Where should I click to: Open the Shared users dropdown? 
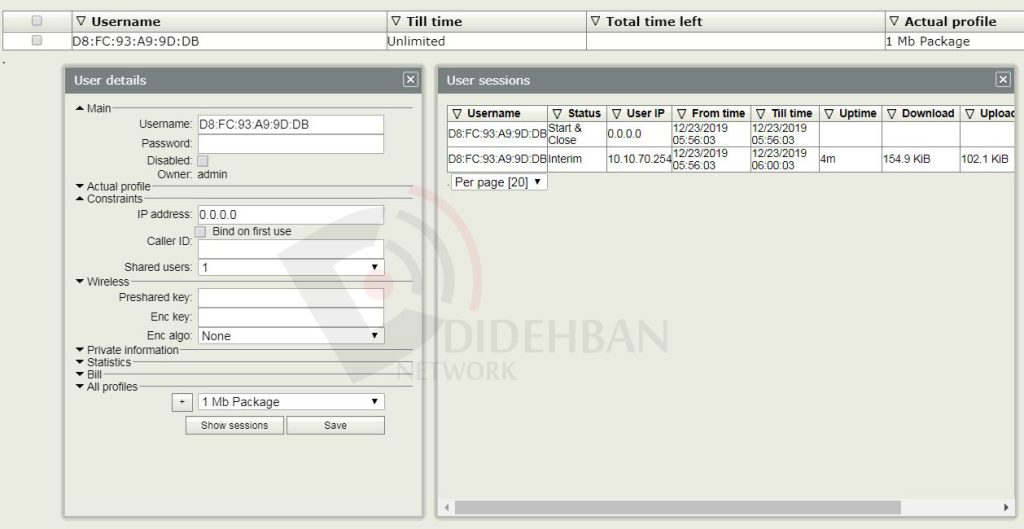point(291,267)
